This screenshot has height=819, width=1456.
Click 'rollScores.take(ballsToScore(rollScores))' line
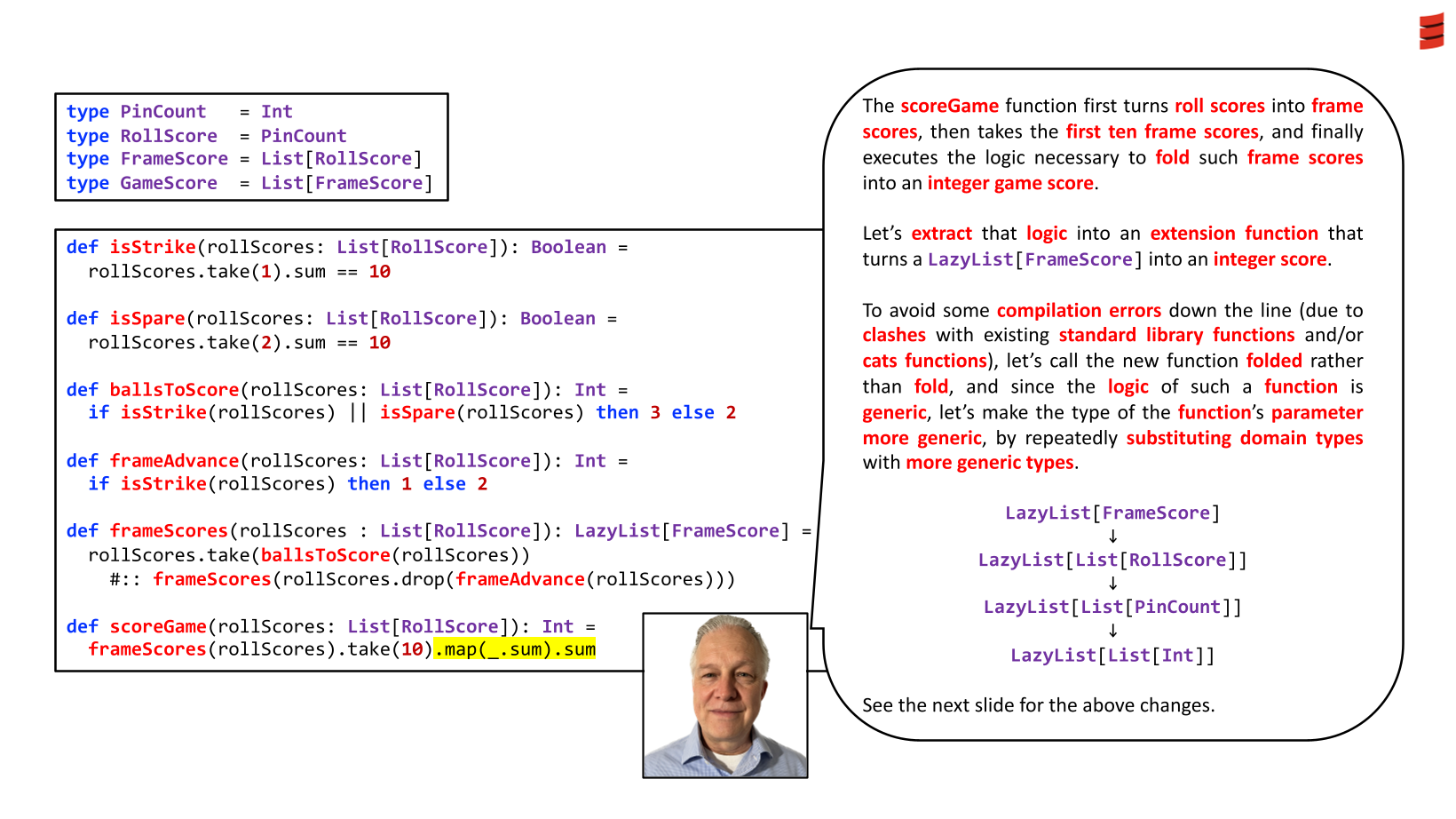pos(309,555)
